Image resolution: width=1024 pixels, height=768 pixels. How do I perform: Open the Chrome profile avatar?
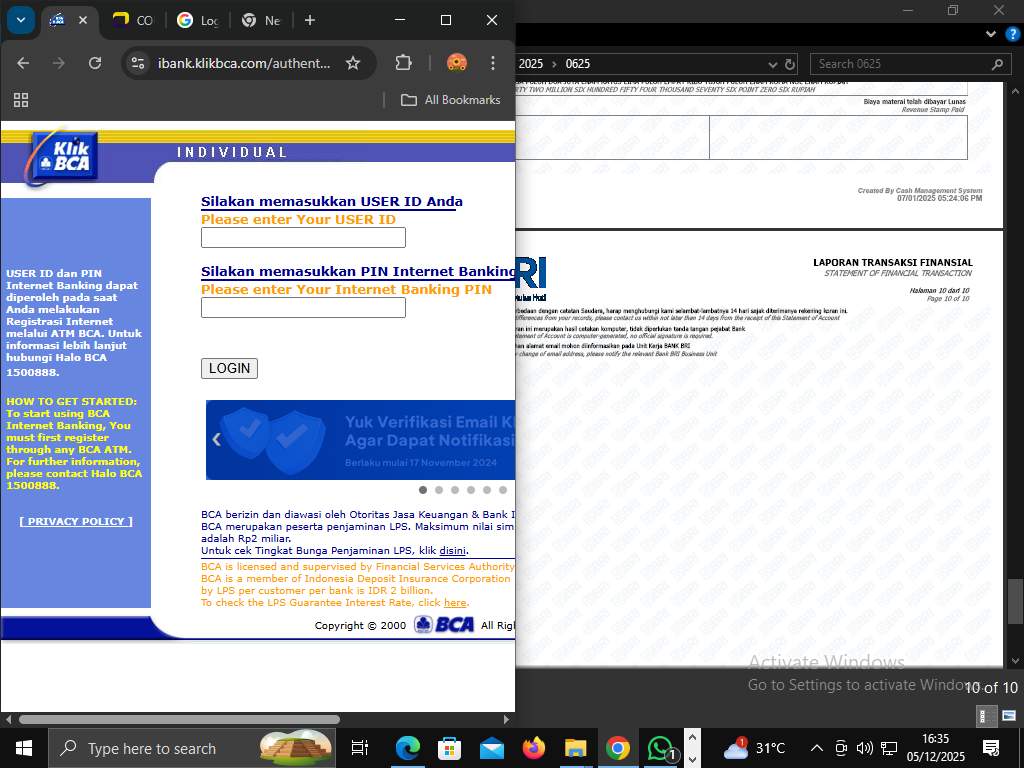(x=457, y=62)
